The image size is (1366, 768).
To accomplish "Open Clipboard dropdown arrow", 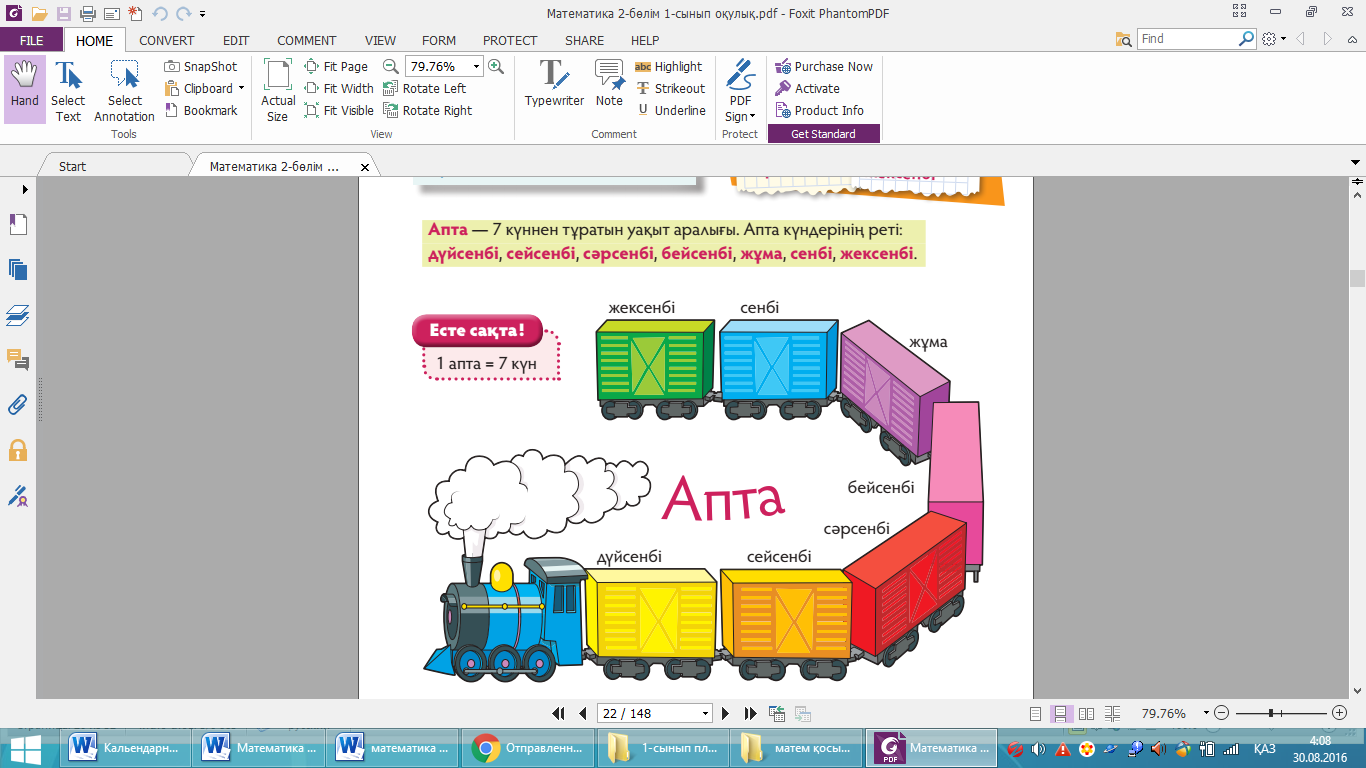I will tap(241, 89).
